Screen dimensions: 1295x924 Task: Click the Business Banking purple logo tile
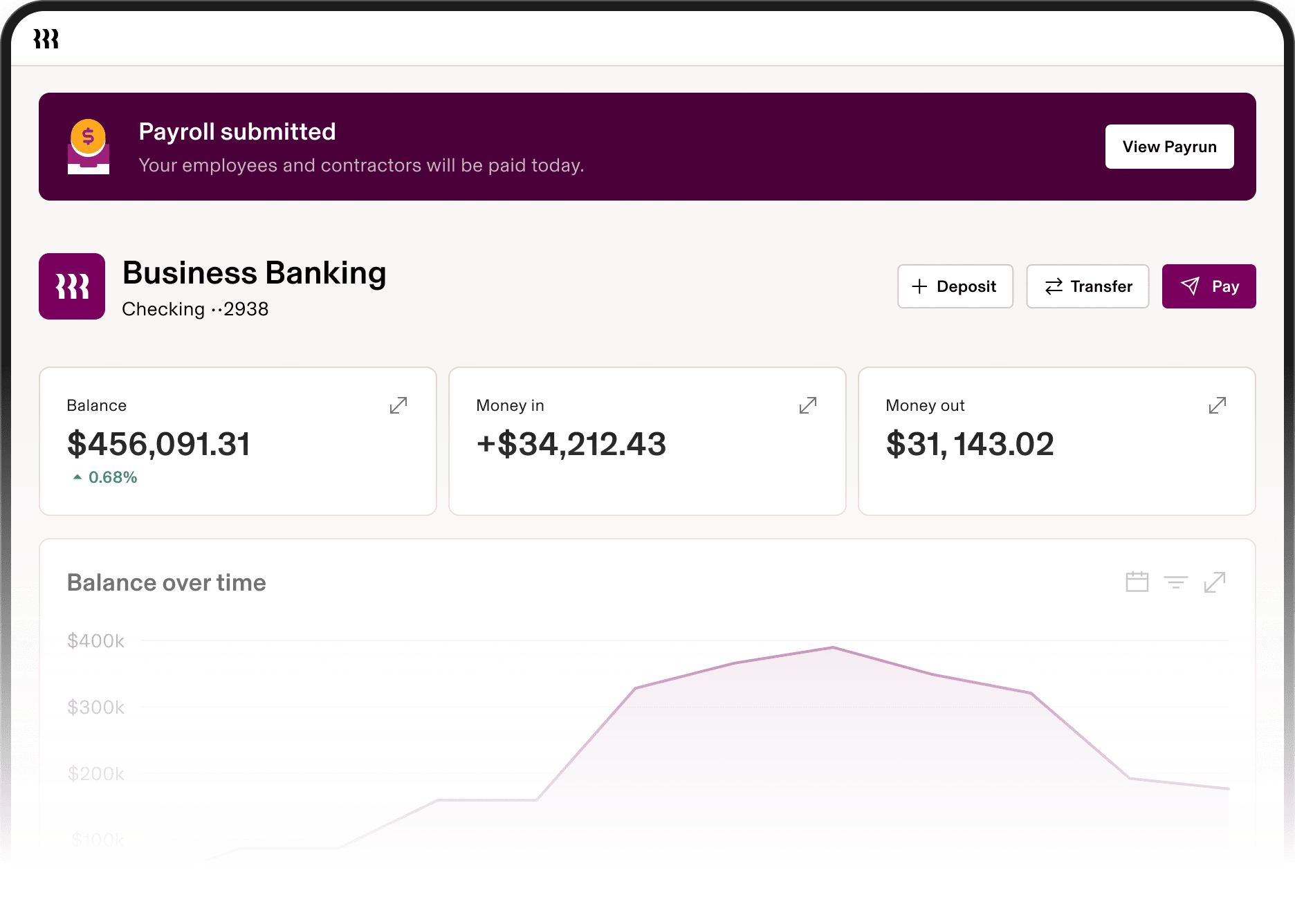72,286
